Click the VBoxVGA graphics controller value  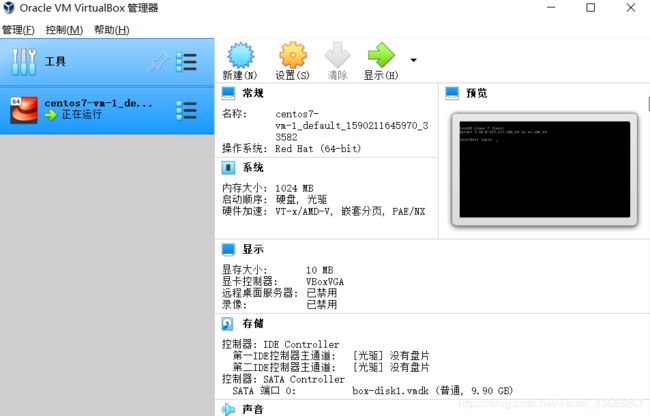pos(325,282)
